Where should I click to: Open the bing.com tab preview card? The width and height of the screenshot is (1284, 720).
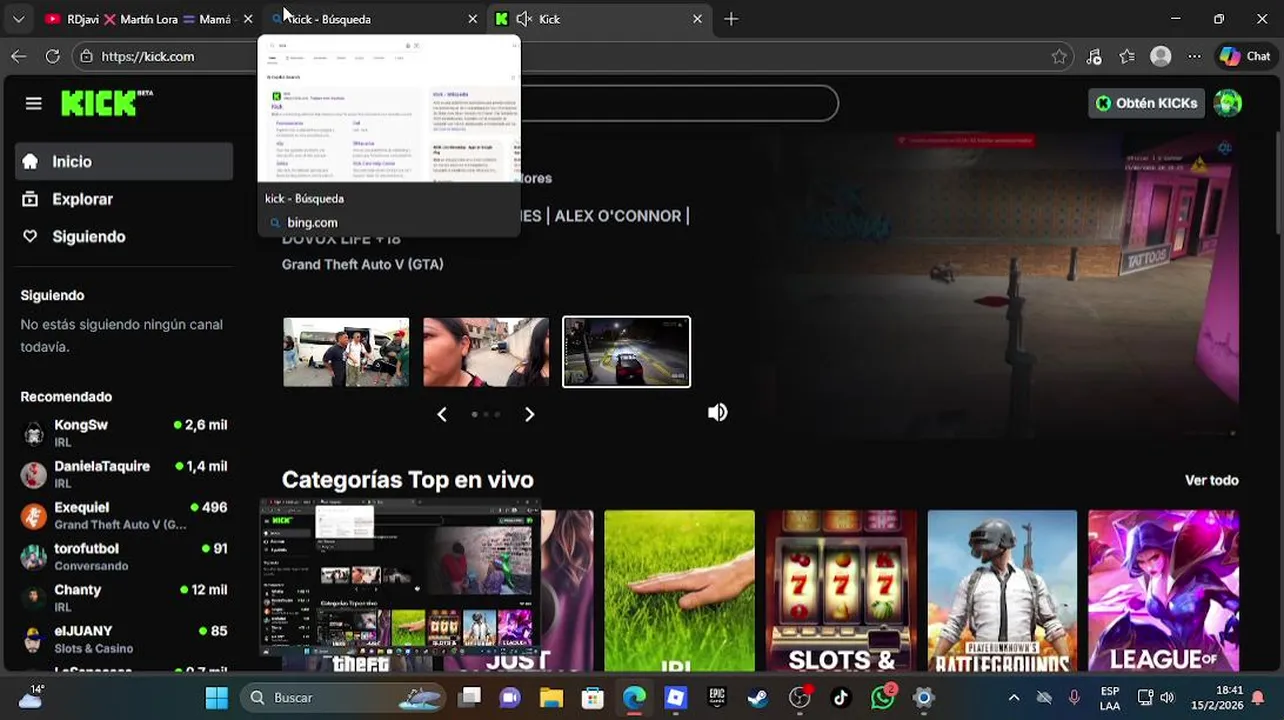(x=389, y=137)
